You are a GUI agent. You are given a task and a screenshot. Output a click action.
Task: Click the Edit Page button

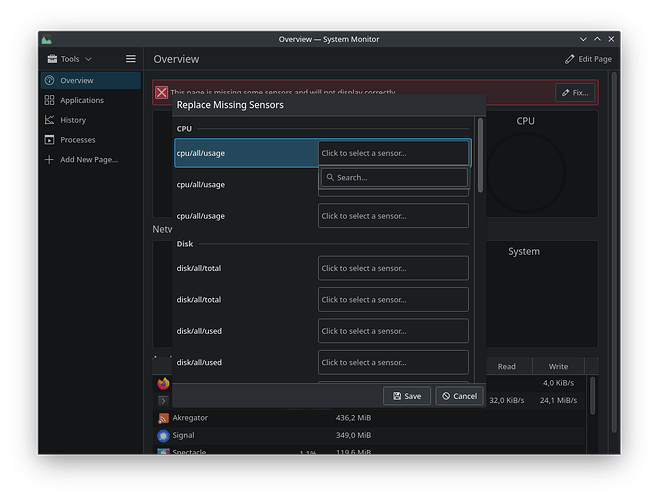click(588, 59)
